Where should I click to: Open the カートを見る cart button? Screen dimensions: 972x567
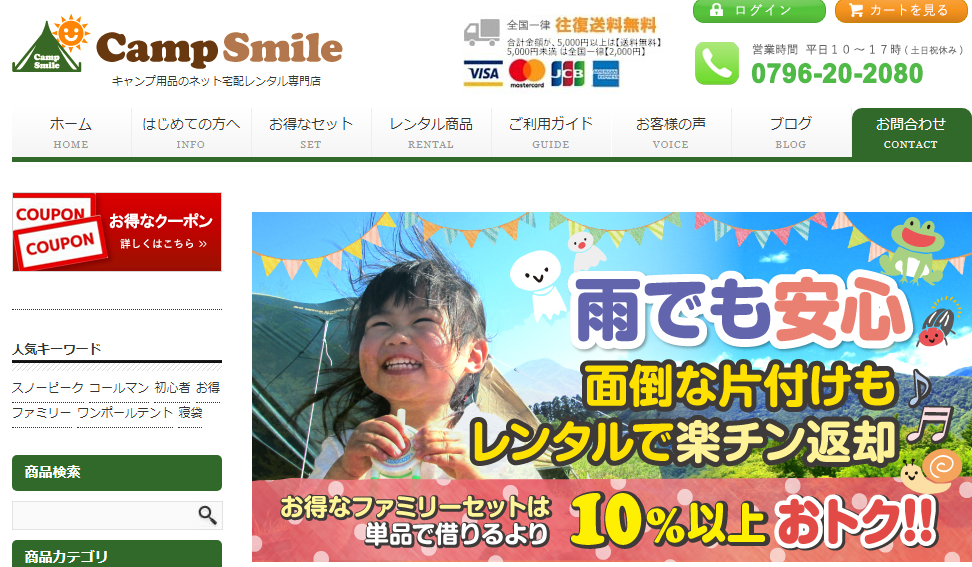(901, 11)
